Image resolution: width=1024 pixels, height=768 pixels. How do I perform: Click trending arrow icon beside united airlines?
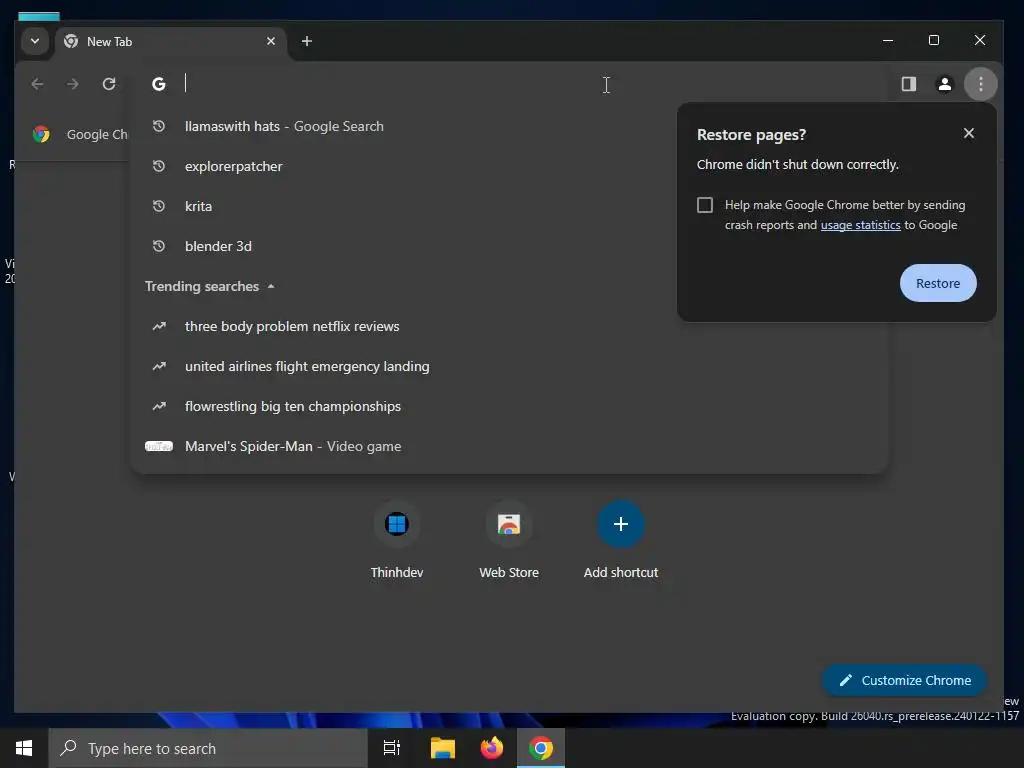click(x=159, y=366)
